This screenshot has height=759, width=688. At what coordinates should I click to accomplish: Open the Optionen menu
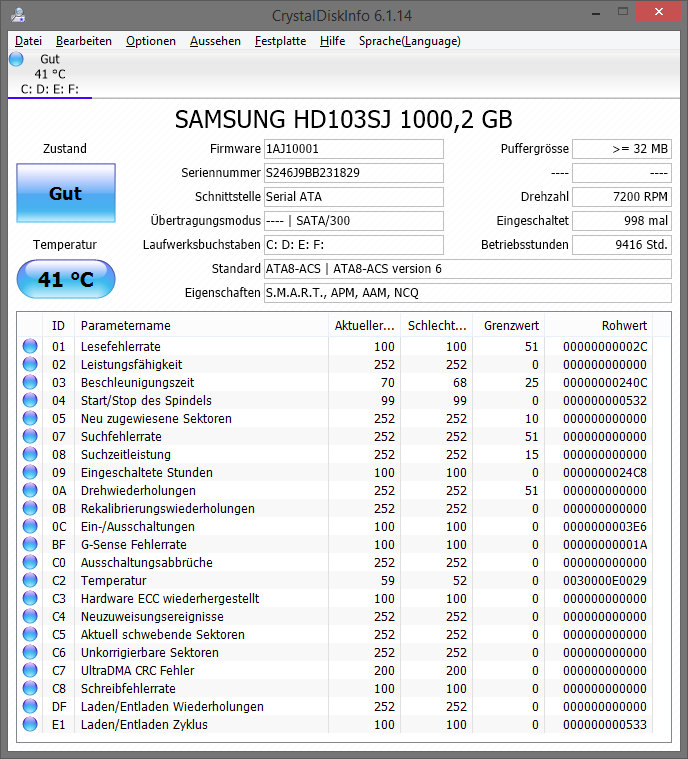pos(151,41)
